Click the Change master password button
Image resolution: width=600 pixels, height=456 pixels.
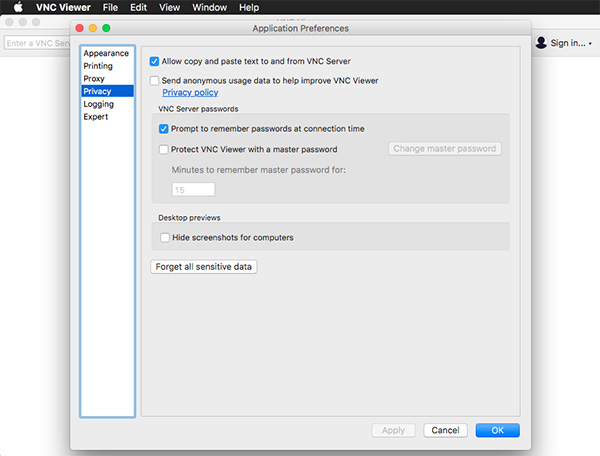pos(445,148)
